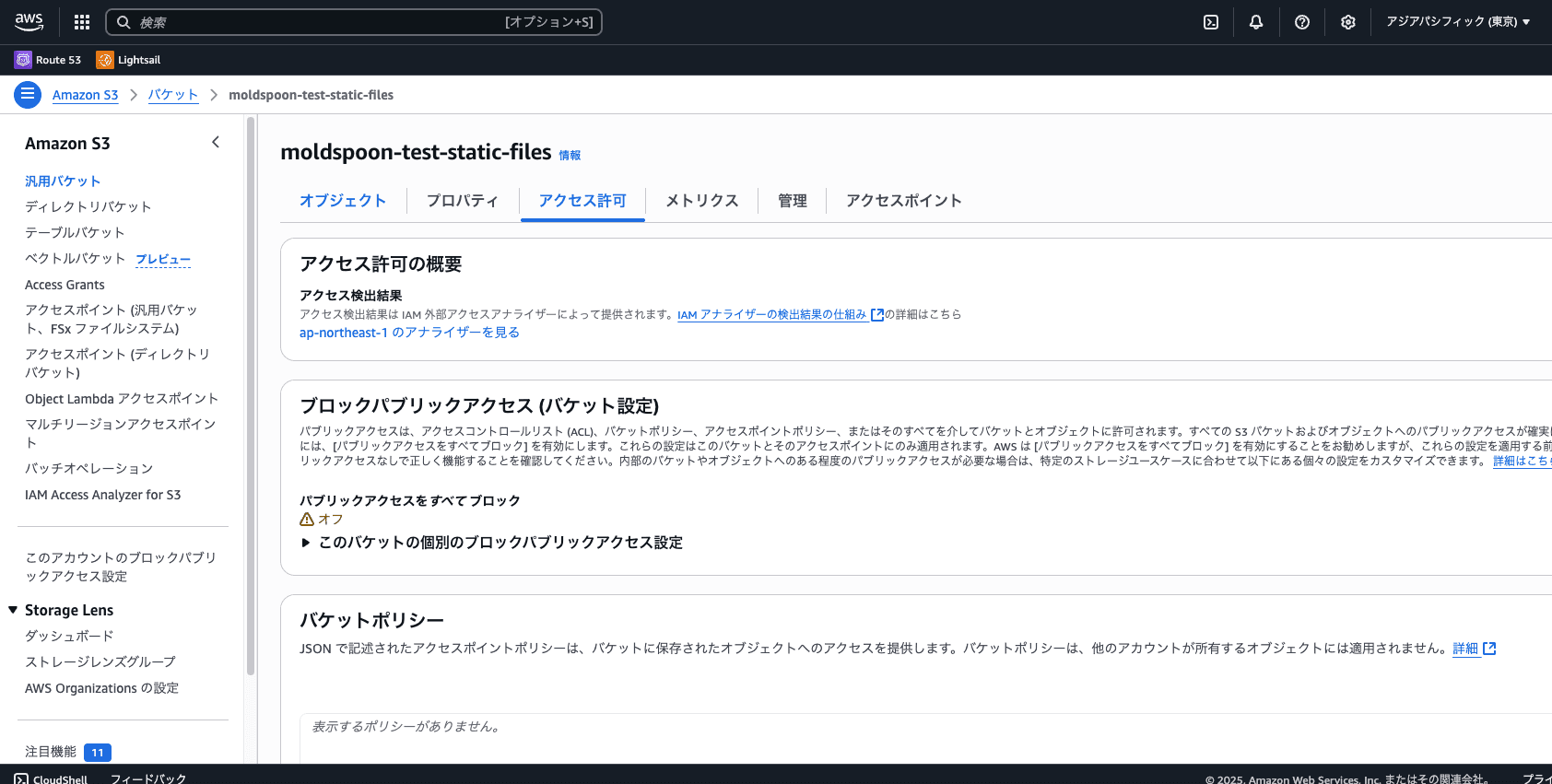1552x784 pixels.
Task: Go to Amazon S3 breadcrumb link
Action: 86,95
